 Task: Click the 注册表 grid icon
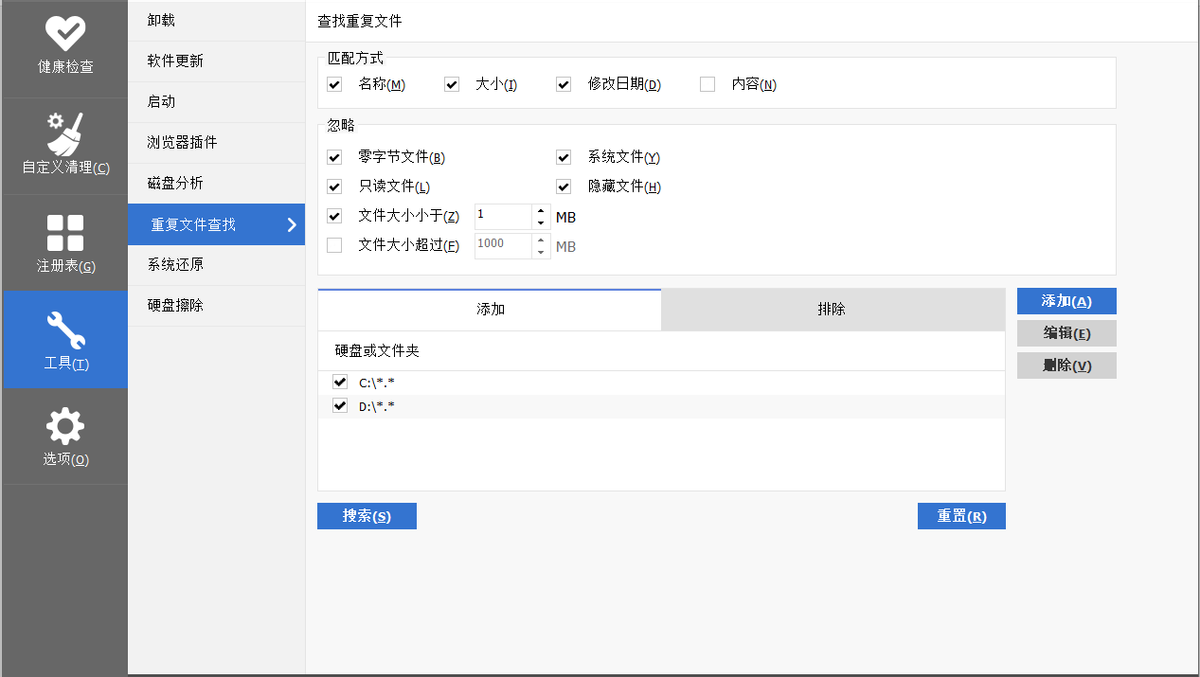pyautogui.click(x=64, y=228)
